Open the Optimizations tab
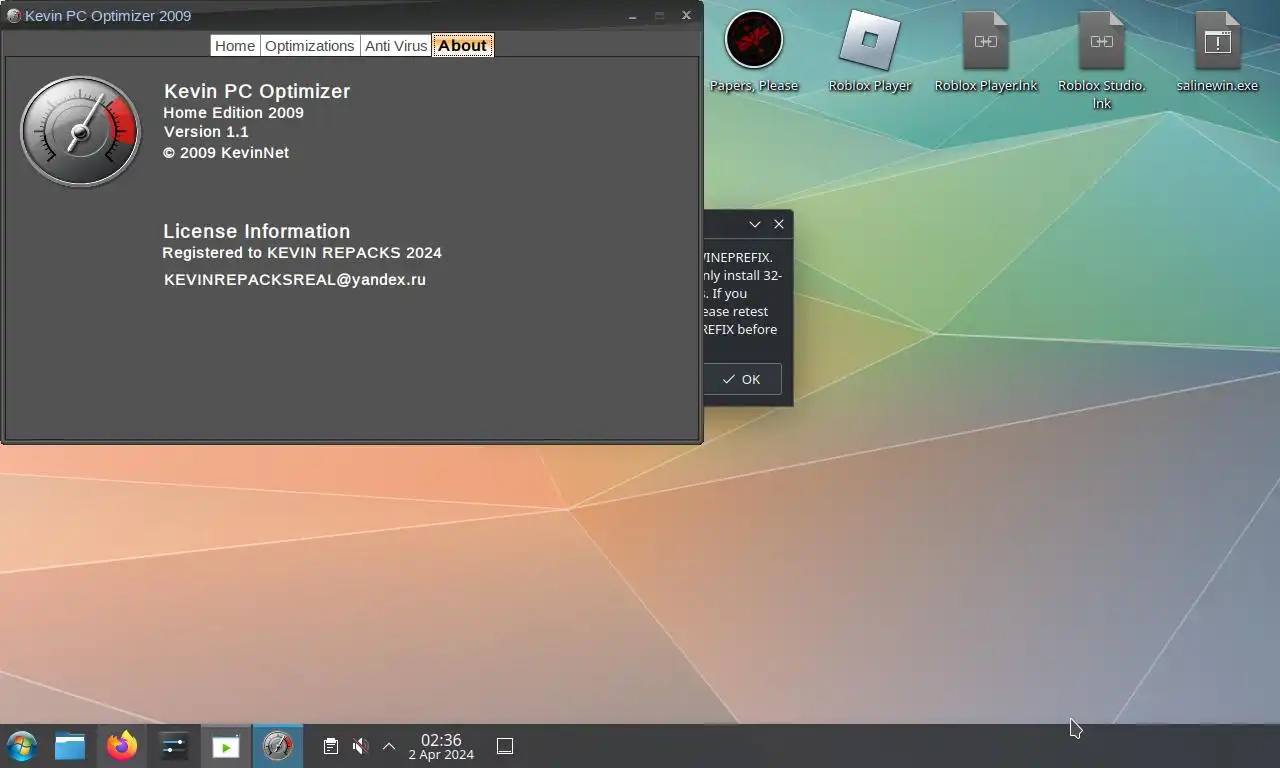 [310, 46]
